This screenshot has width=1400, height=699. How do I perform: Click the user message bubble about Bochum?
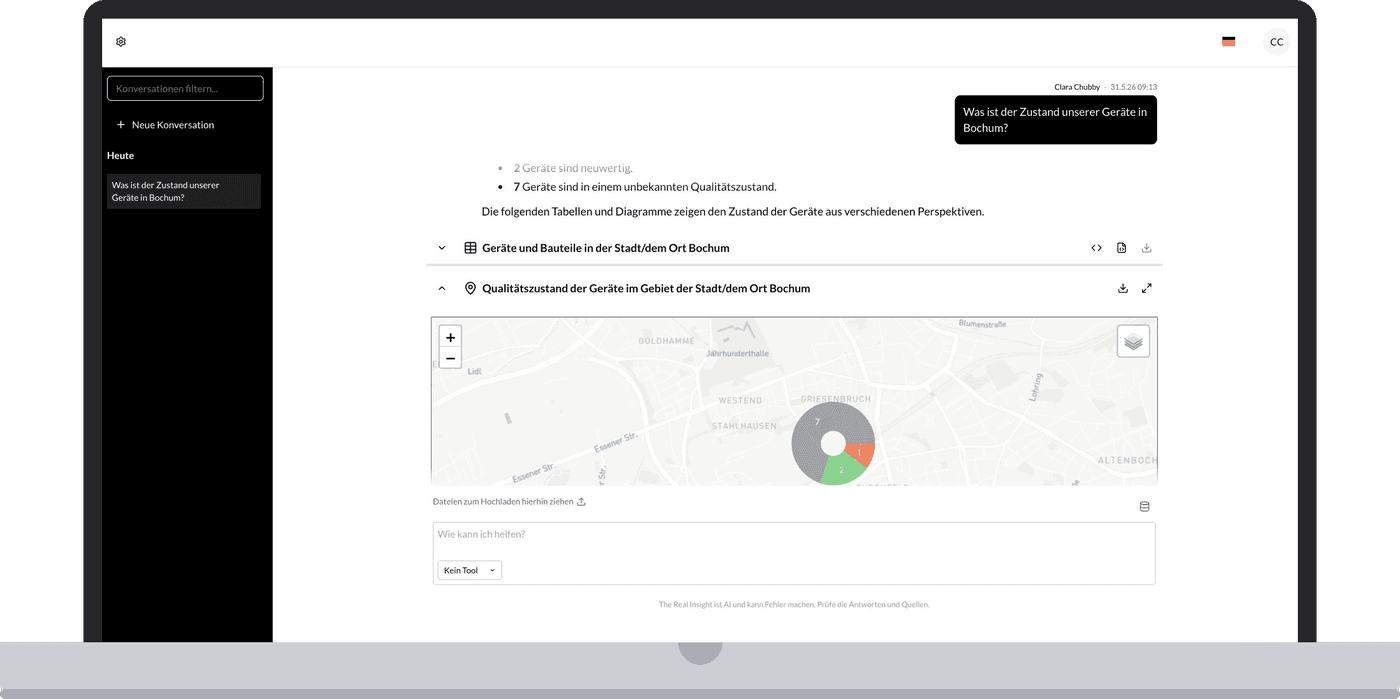[1055, 120]
